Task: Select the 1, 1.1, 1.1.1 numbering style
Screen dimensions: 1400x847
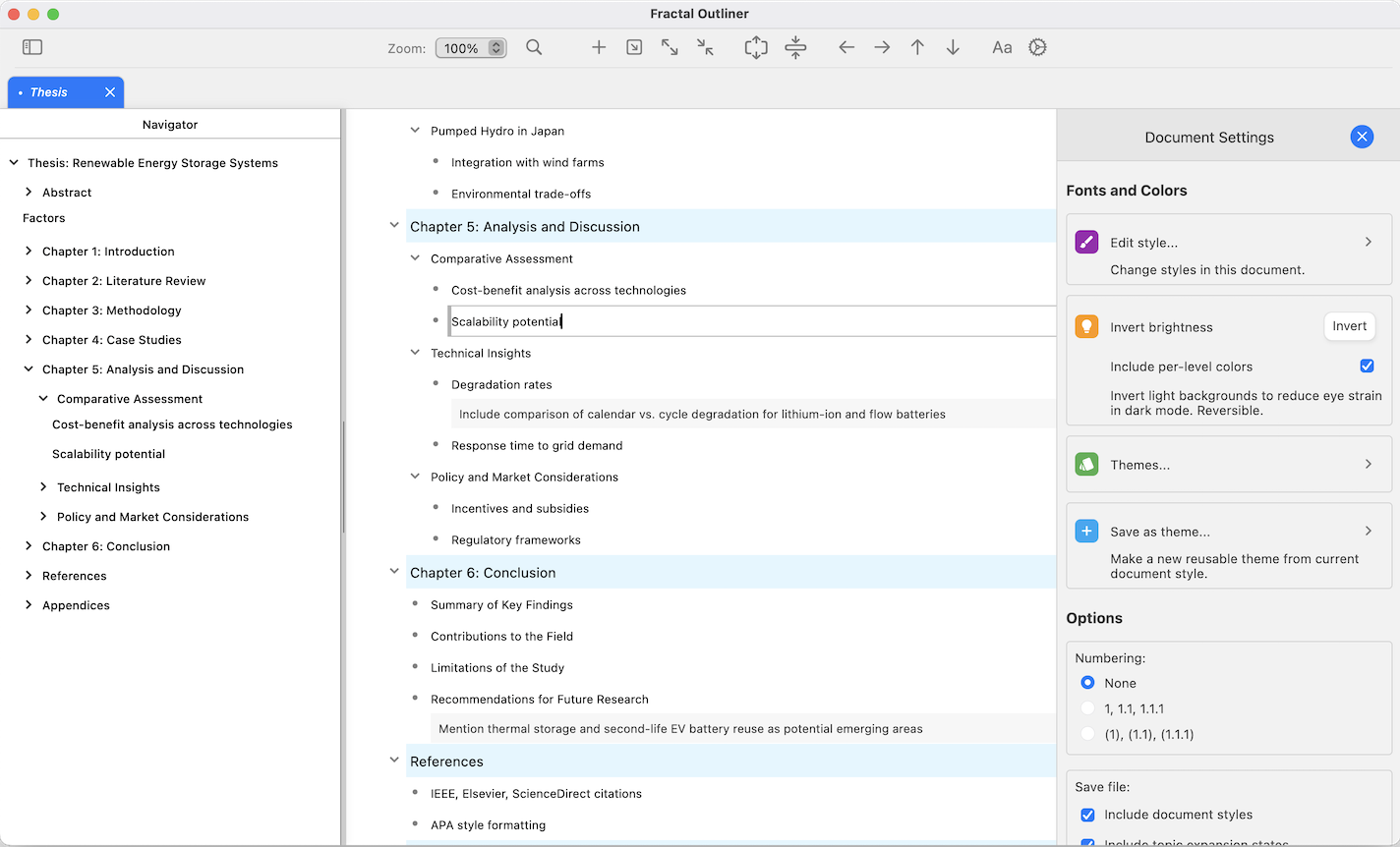Action: tap(1087, 707)
